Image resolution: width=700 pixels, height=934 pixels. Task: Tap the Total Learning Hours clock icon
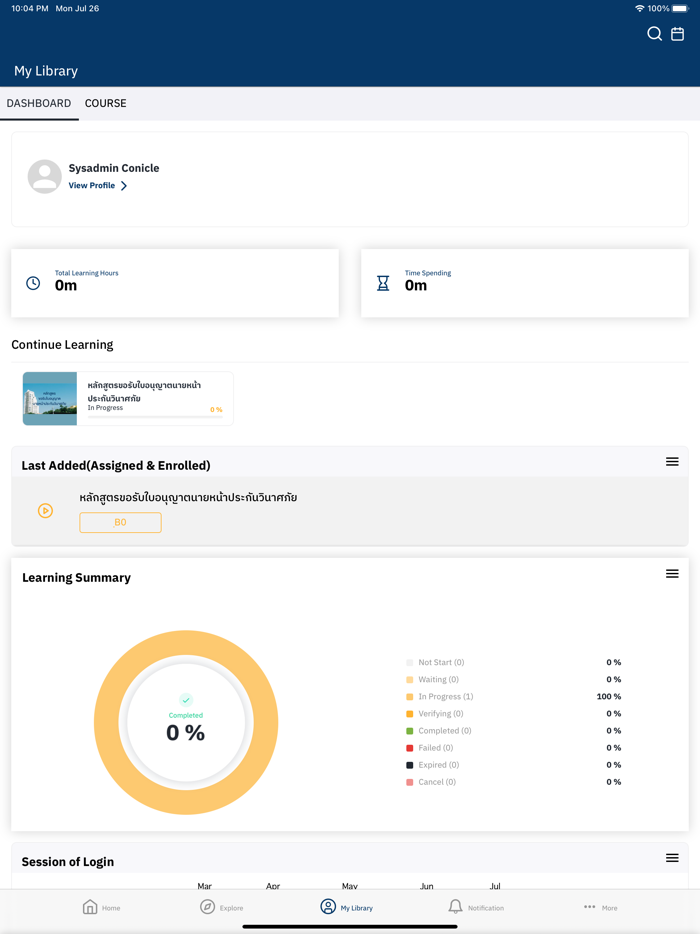33,283
